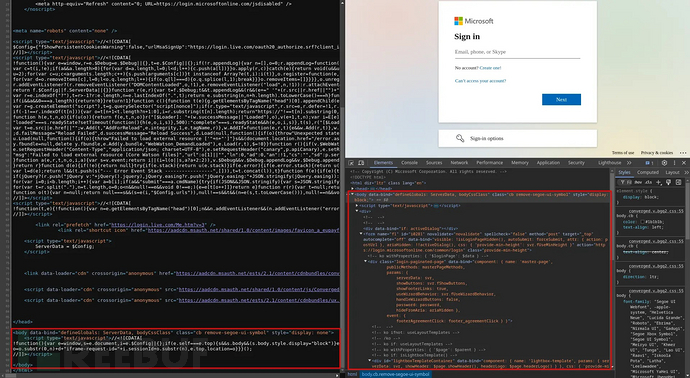Screen dimensions: 690x378
Task: Toggle the computed styles sidebar icon
Action: (679, 182)
